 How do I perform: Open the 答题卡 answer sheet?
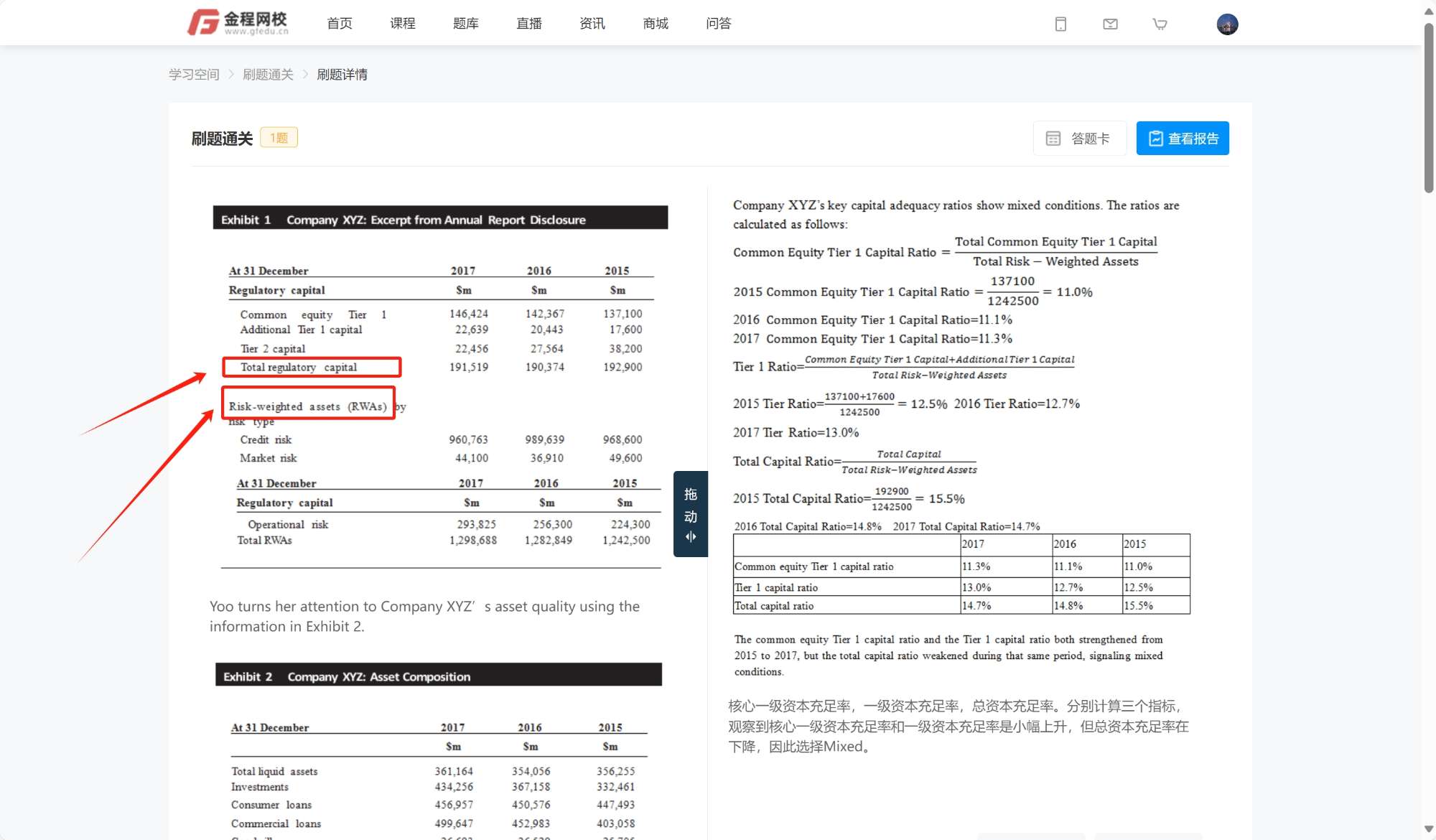click(x=1078, y=139)
